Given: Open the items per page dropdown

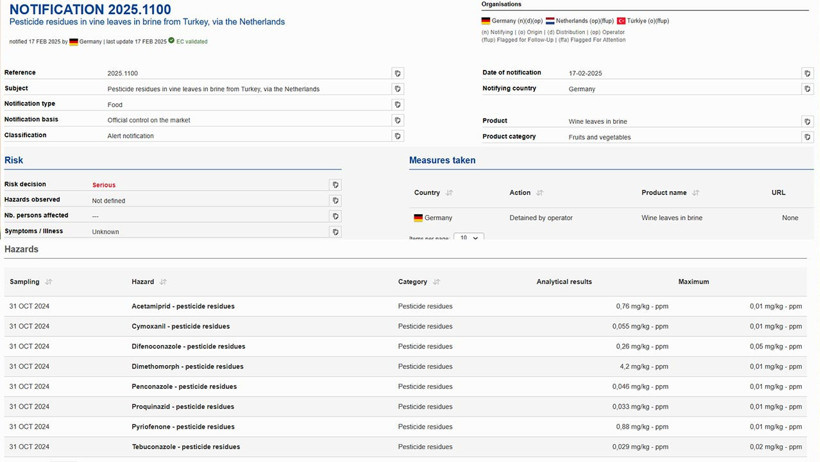Looking at the screenshot, I should pos(468,237).
